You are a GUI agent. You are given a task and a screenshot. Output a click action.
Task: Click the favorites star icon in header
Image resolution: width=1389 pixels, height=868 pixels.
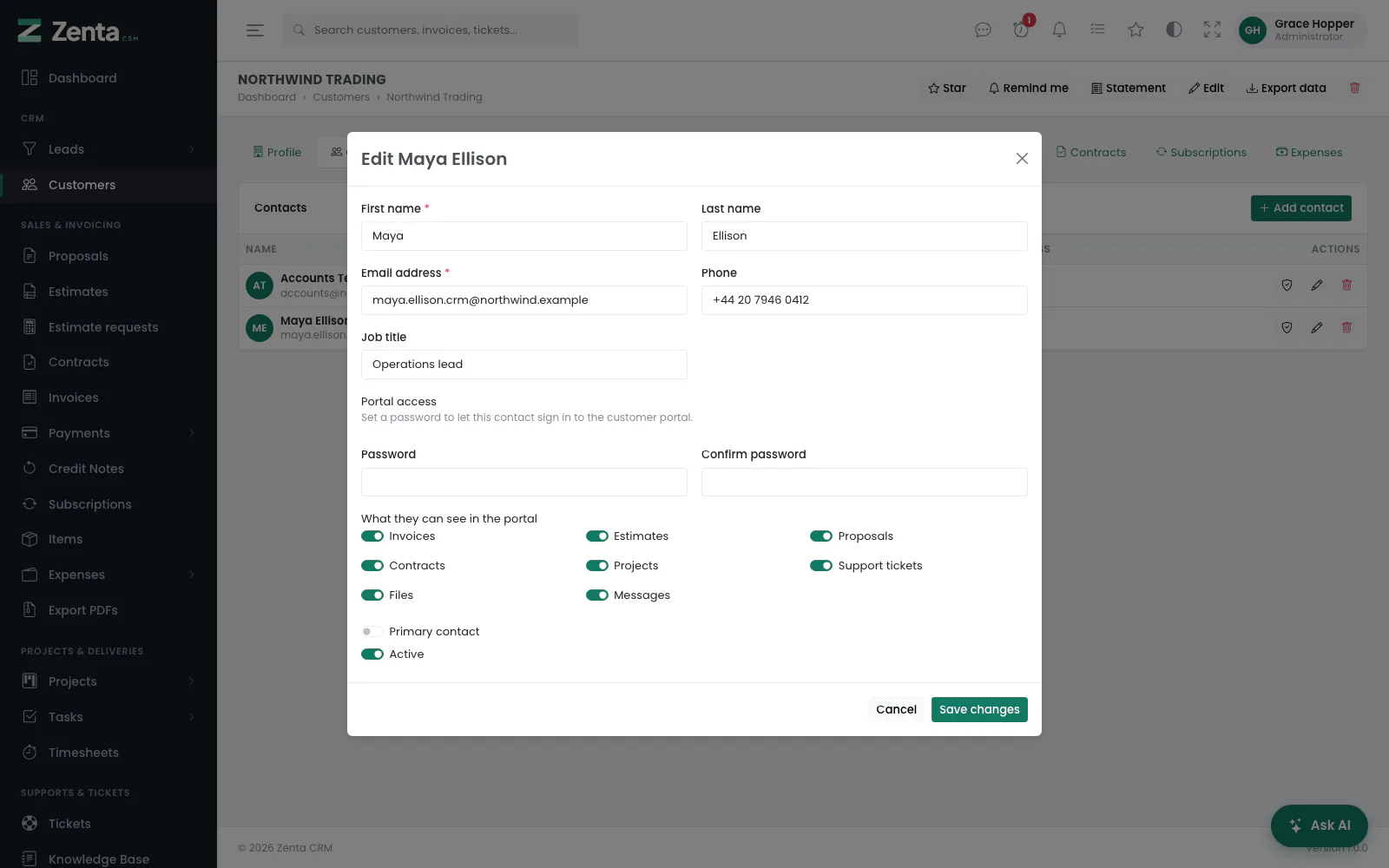[x=1136, y=30]
